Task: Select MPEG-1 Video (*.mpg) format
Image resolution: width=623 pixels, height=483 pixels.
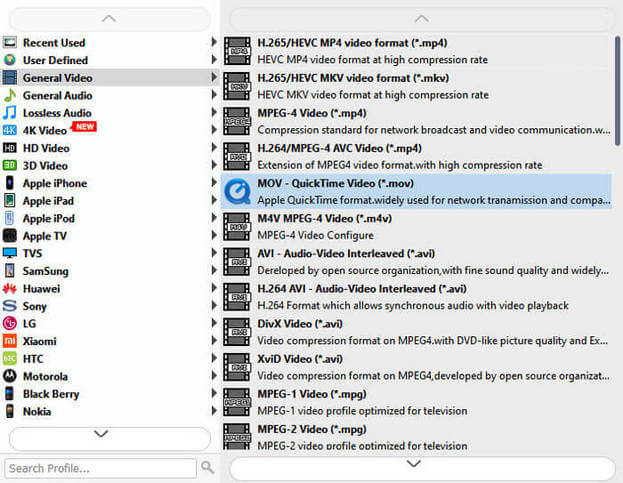Action: (416, 402)
